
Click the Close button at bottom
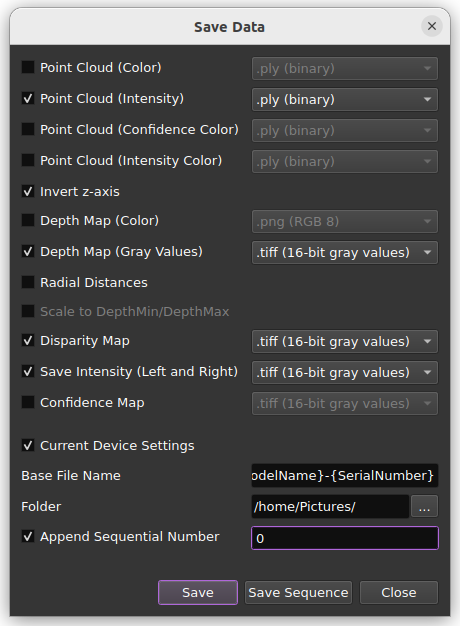pos(399,592)
